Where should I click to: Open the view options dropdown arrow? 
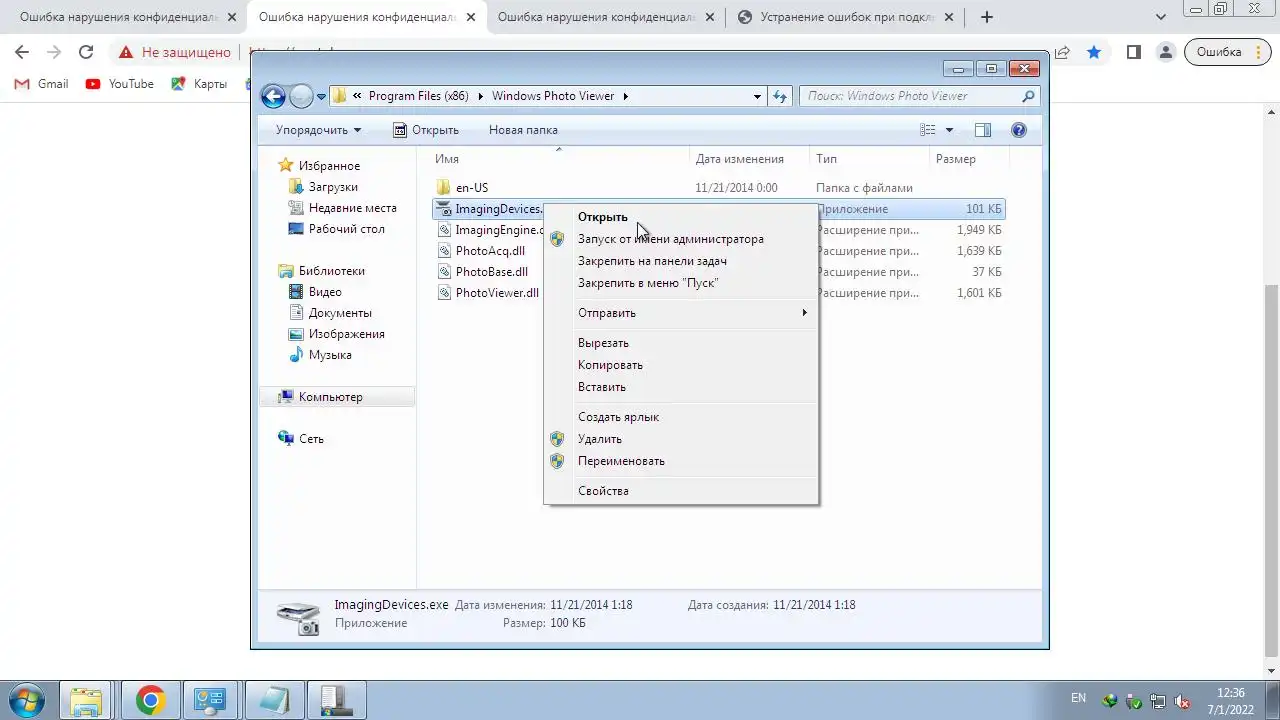click(x=949, y=130)
